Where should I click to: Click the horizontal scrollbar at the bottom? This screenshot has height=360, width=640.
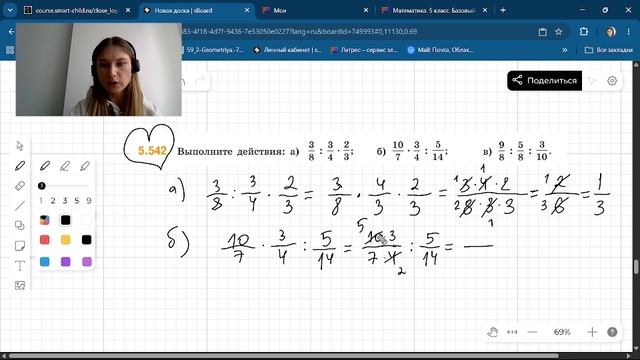click(x=284, y=356)
